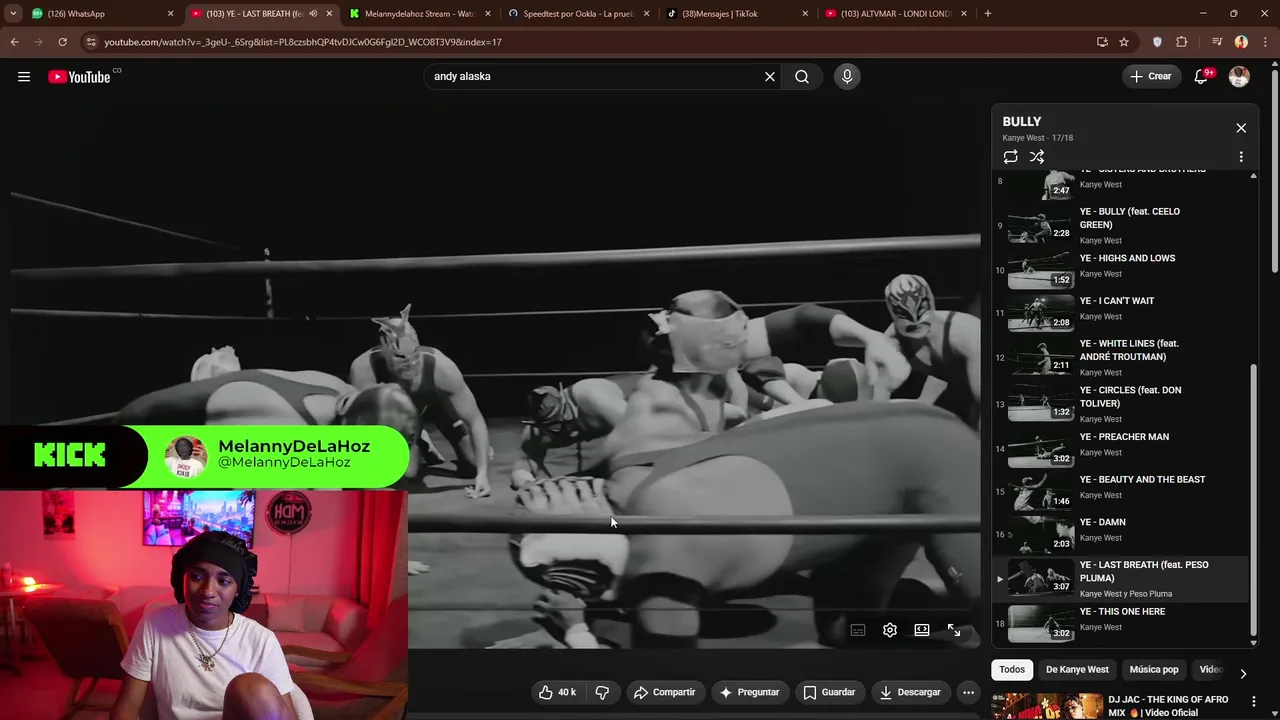Screen dimensions: 1280x720
Task: Mute the YE - LAST BREATH tab audio
Action: coord(313,13)
